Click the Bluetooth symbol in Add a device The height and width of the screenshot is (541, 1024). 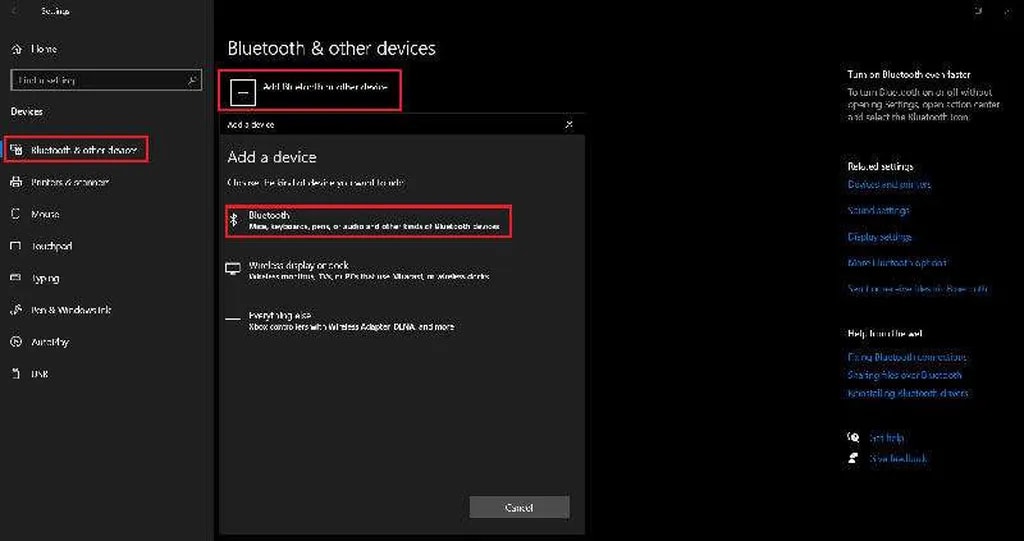233,221
